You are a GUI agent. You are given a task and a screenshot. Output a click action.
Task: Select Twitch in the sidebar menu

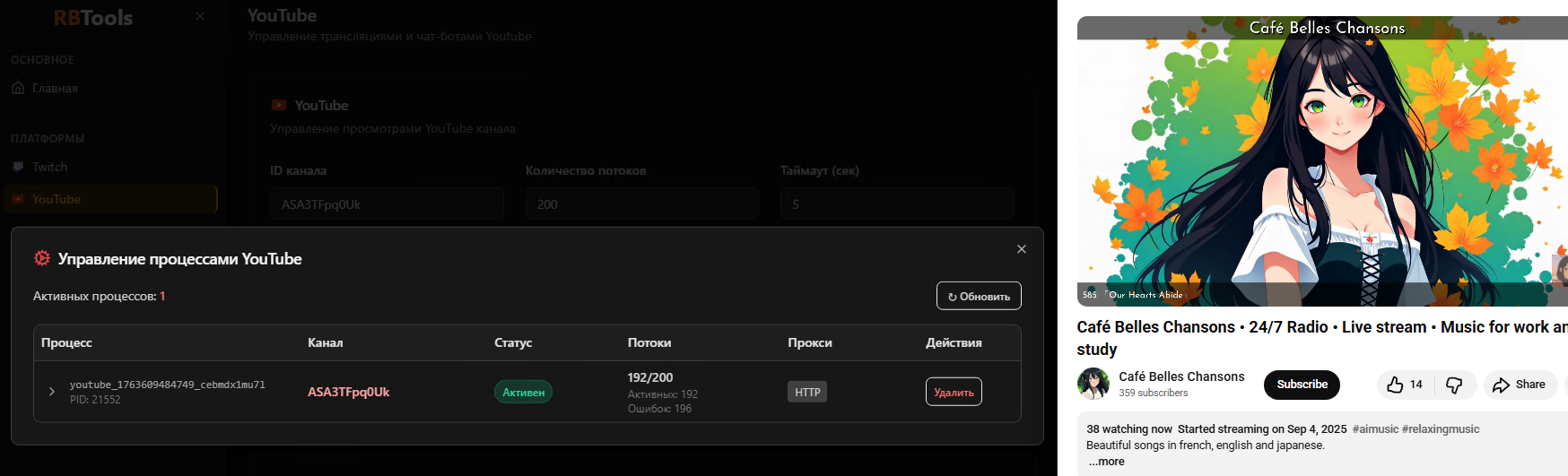click(x=49, y=167)
